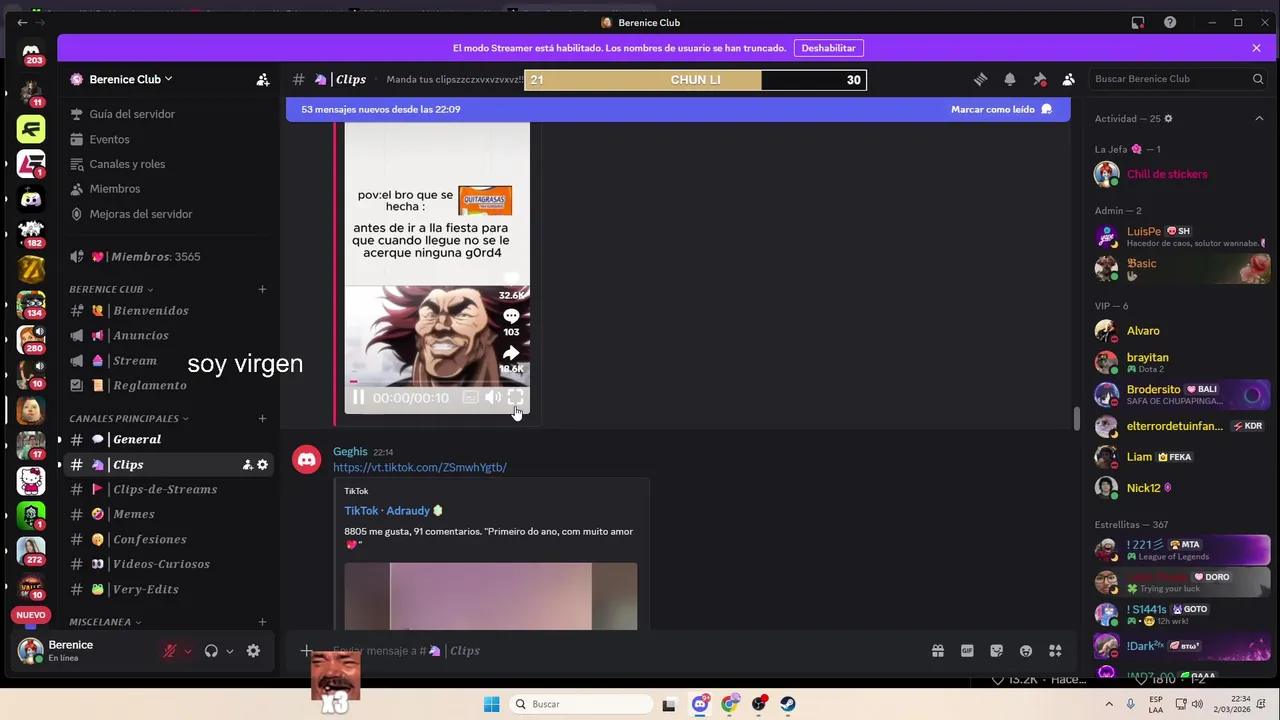Click Deshabilitar streamer mode button

(828, 48)
